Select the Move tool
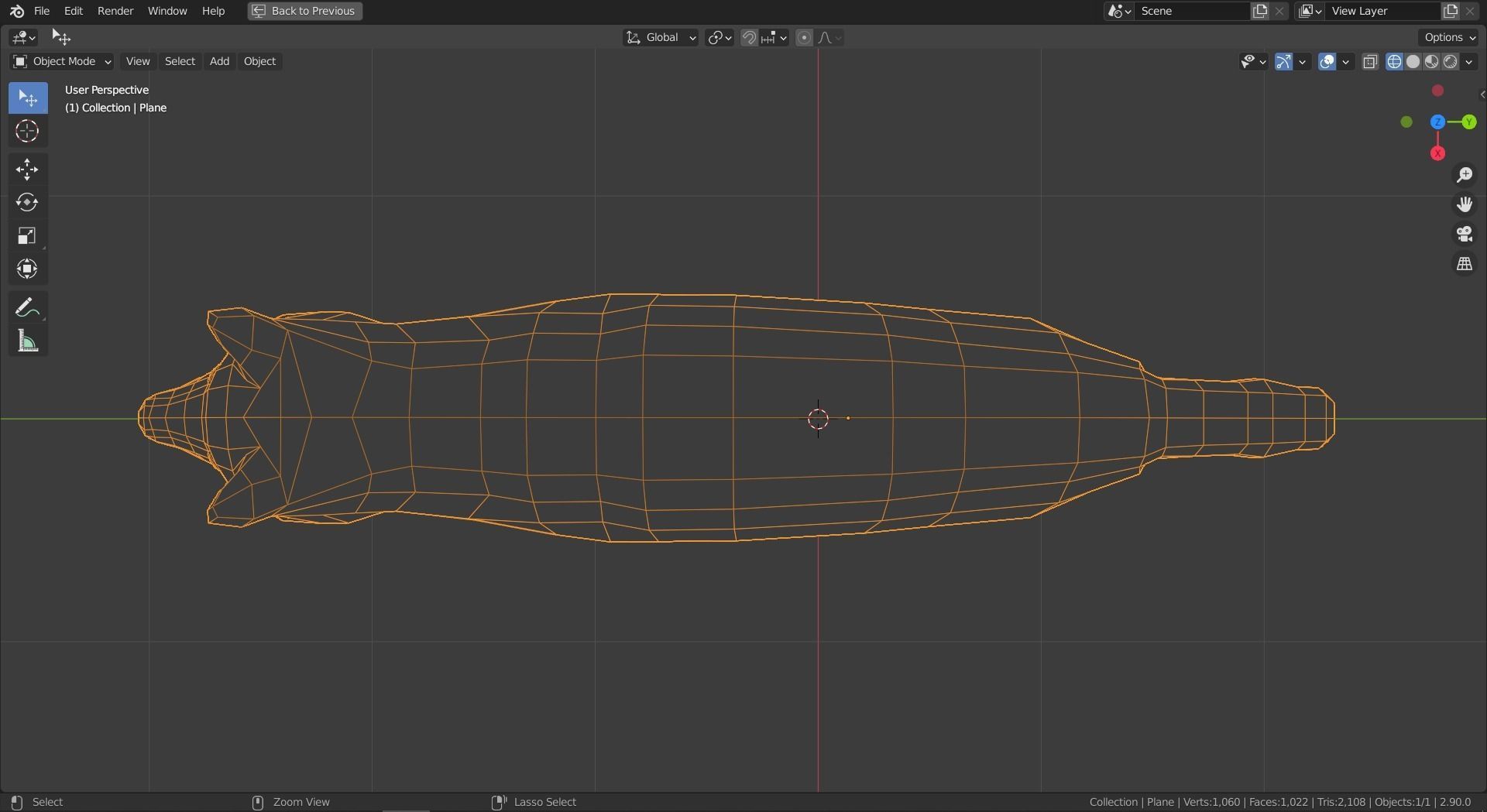1487x812 pixels. tap(28, 170)
